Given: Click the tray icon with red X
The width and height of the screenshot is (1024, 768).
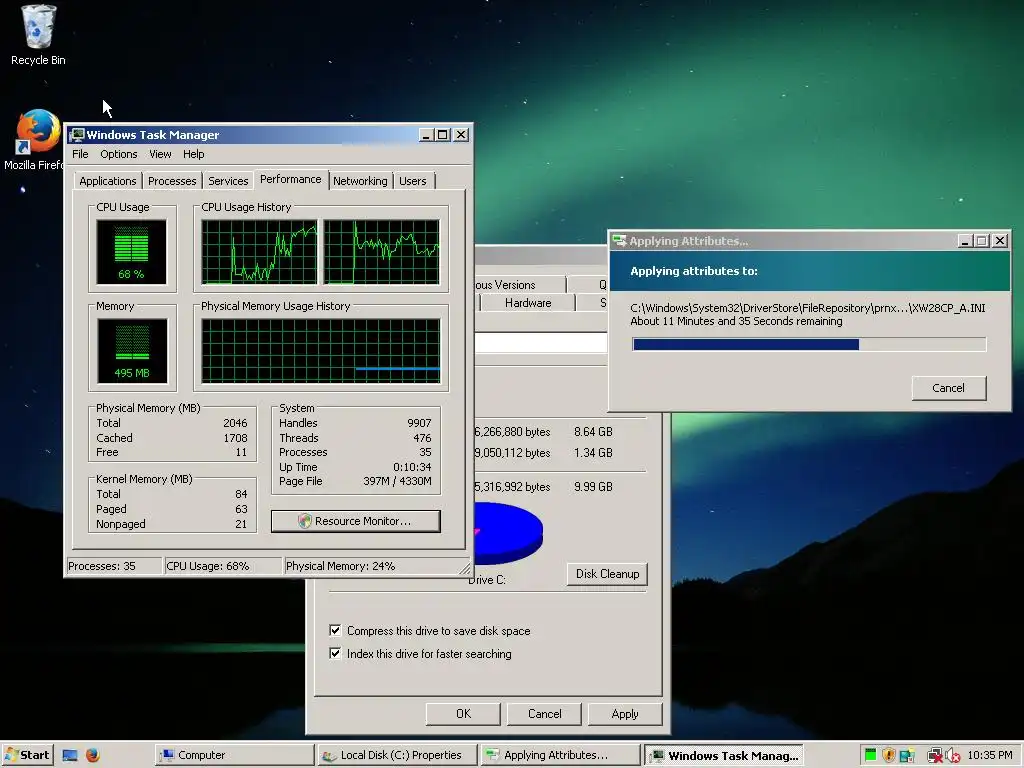Looking at the screenshot, I should [935, 756].
